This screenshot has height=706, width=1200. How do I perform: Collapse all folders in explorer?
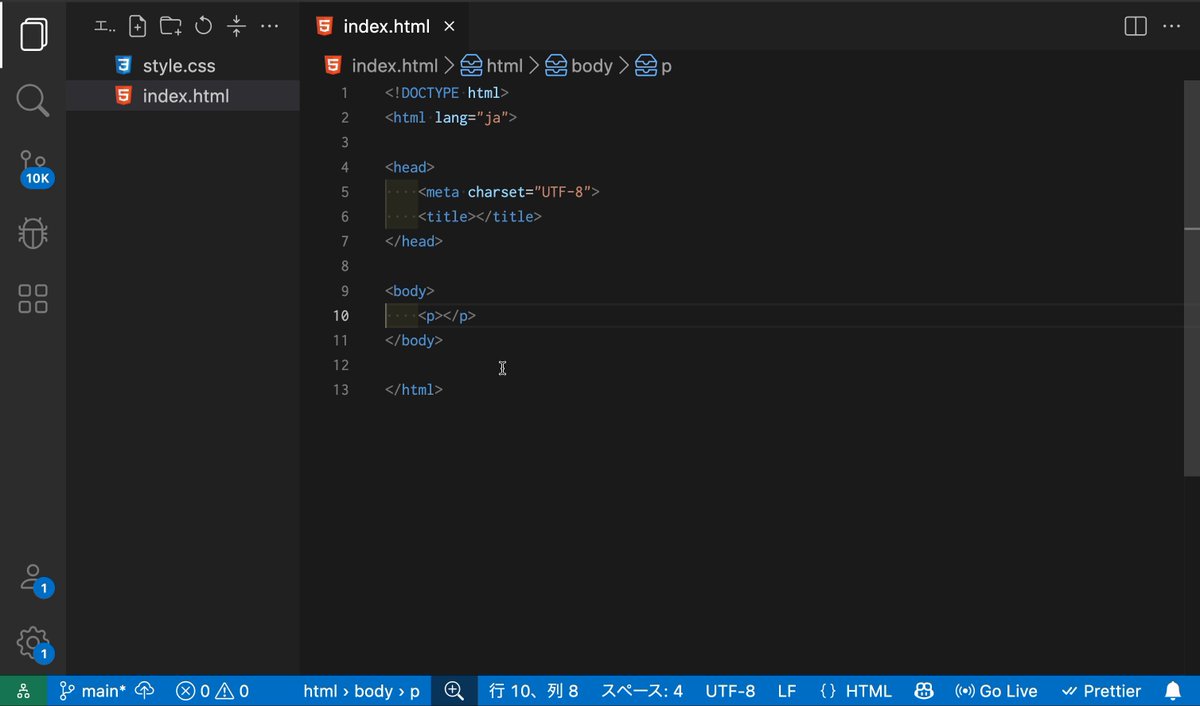coord(236,27)
